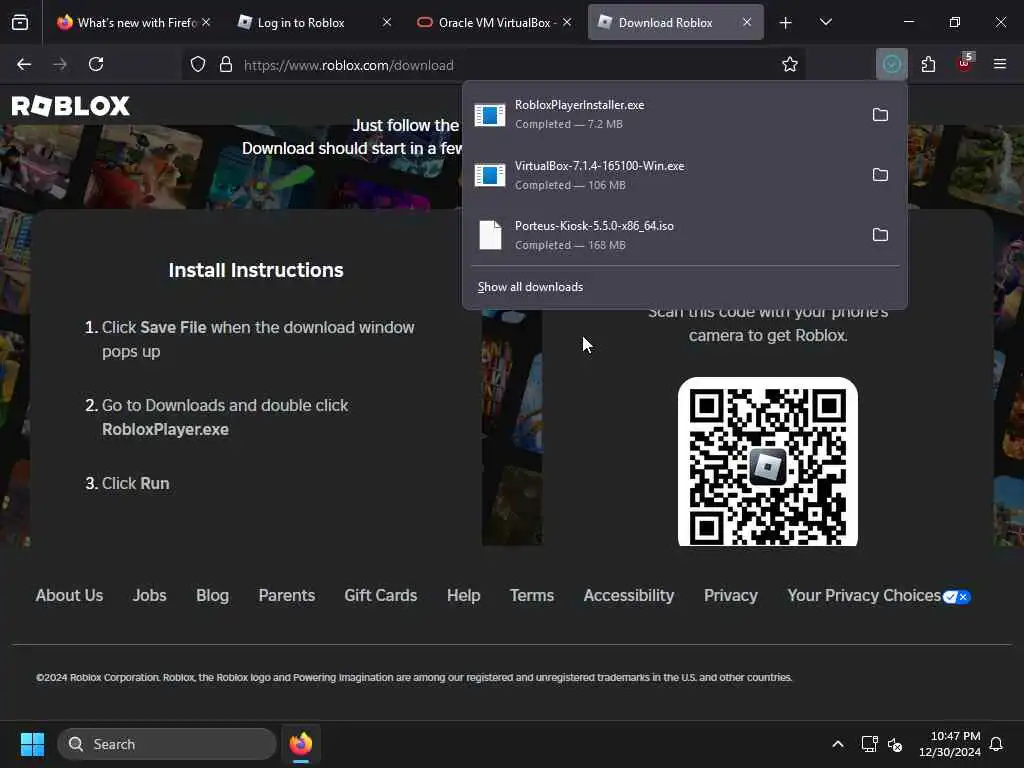Open the Accessibility footer link
Screen dimensions: 1024x768
[629, 596]
